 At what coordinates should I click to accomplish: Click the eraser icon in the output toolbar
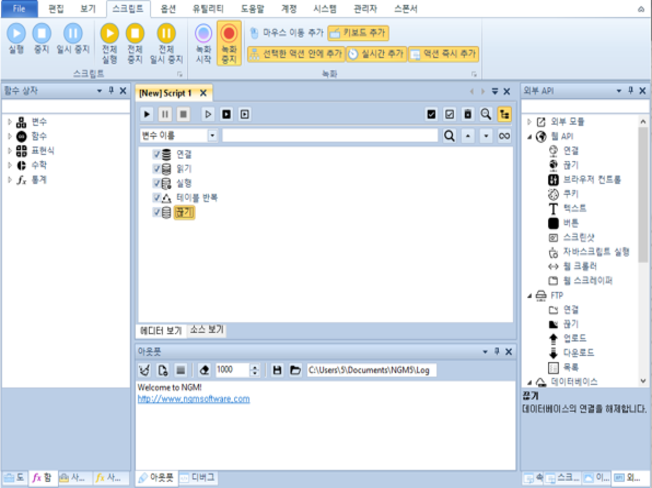pyautogui.click(x=203, y=369)
